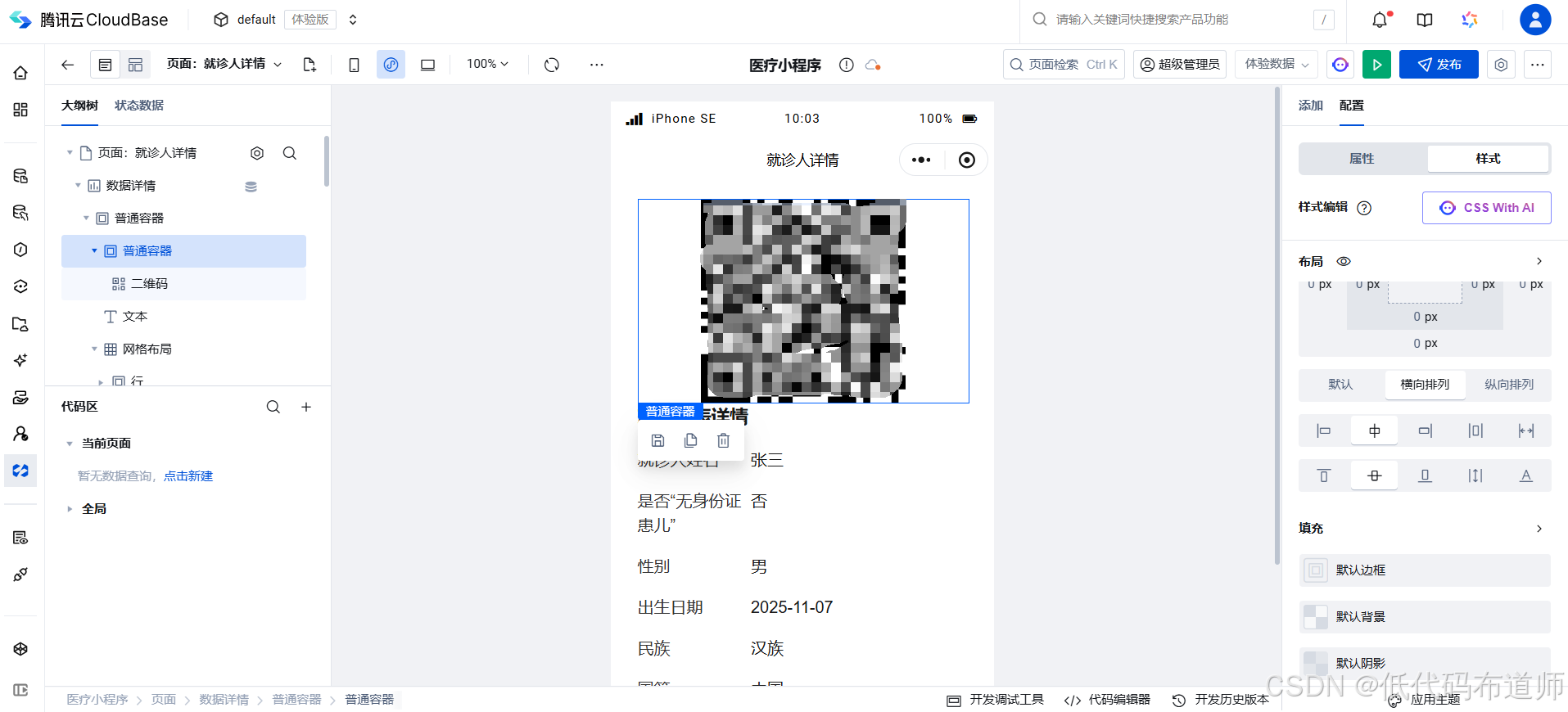
Task: Click 默认背景 color swatch
Action: point(1316,617)
